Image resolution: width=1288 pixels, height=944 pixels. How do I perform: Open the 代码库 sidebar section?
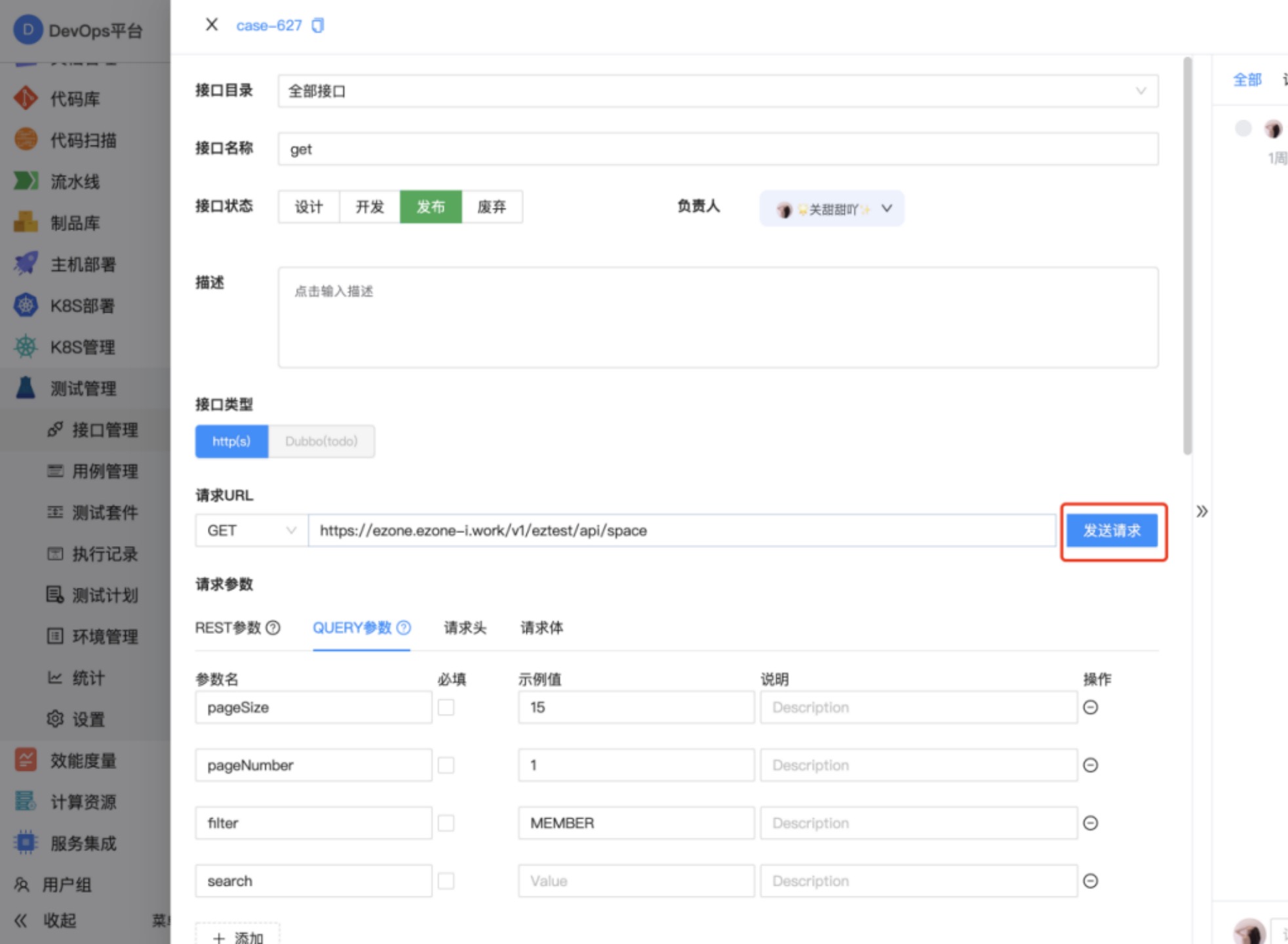click(x=74, y=98)
